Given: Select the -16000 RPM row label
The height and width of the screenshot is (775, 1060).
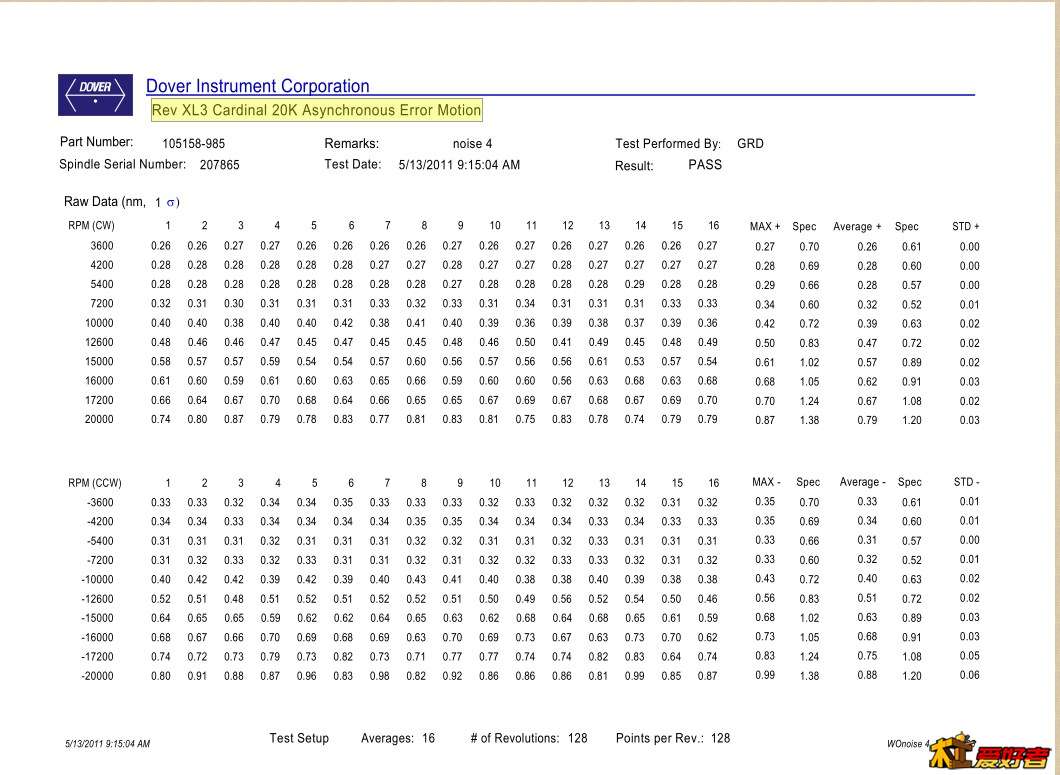Looking at the screenshot, I should (97, 637).
